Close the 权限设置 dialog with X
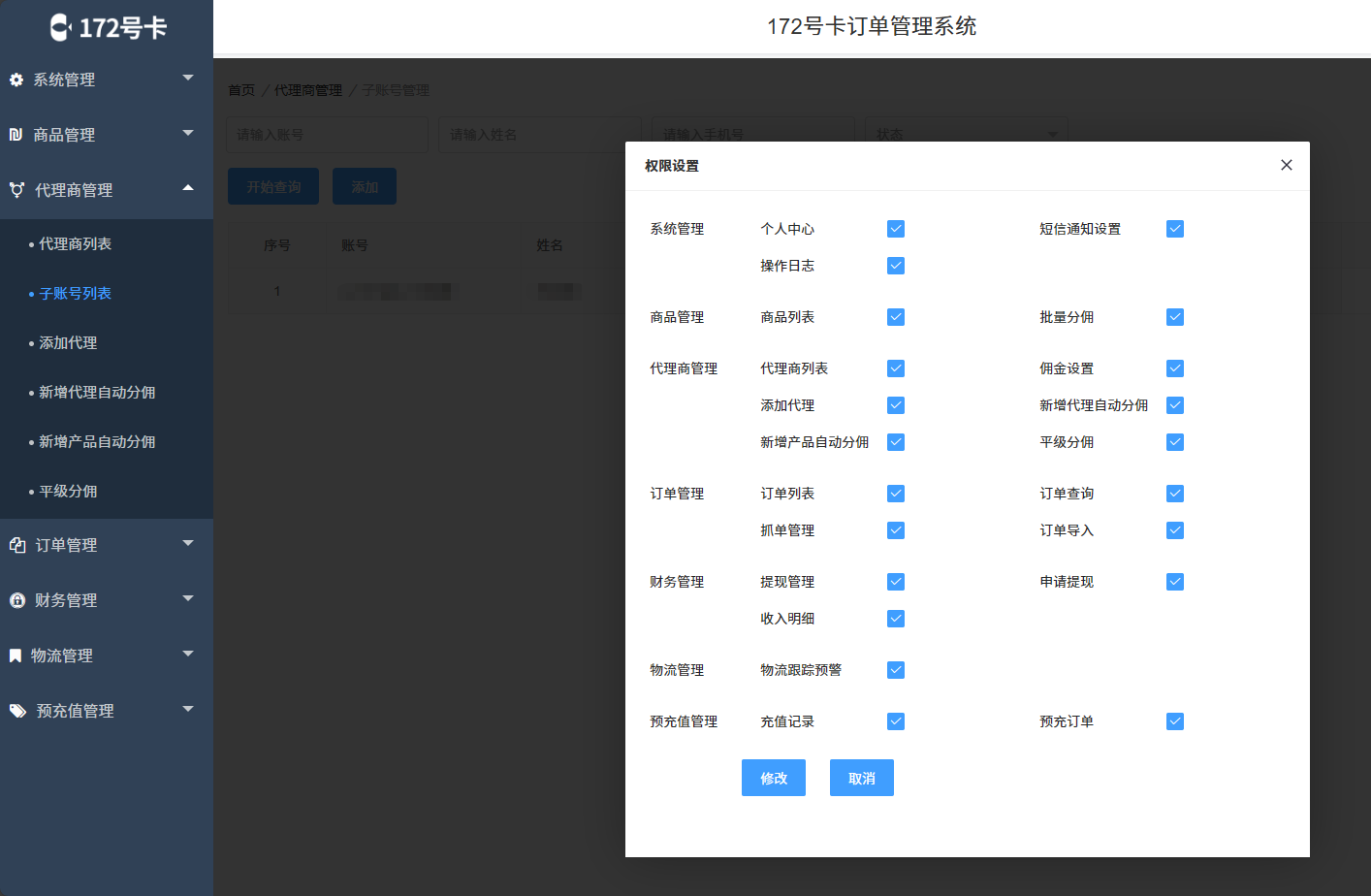 click(1286, 165)
